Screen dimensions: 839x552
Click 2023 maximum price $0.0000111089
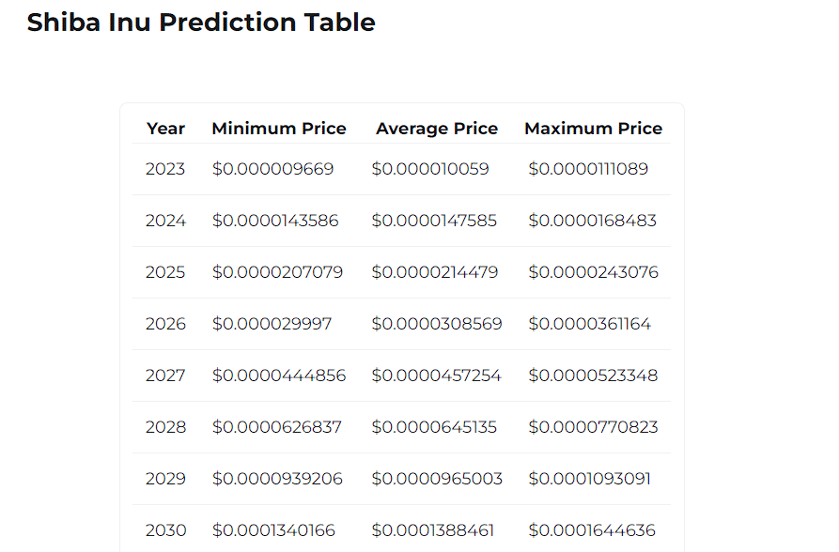coord(589,169)
